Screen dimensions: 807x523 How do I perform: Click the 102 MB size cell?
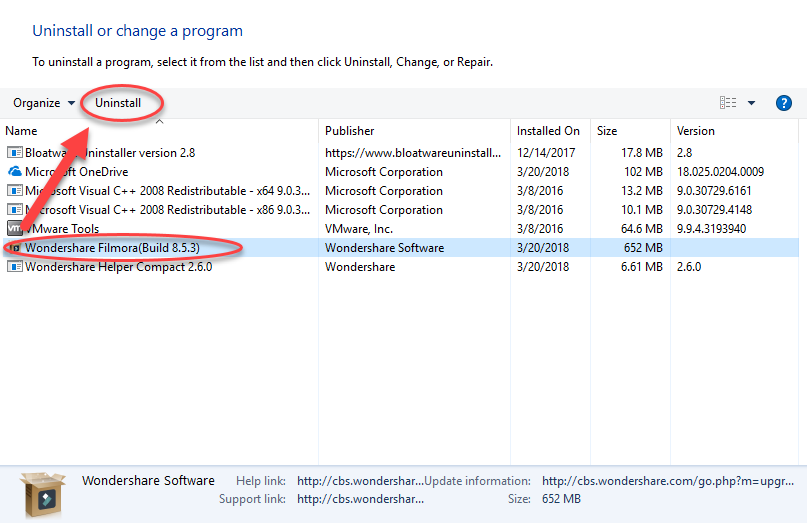643,171
